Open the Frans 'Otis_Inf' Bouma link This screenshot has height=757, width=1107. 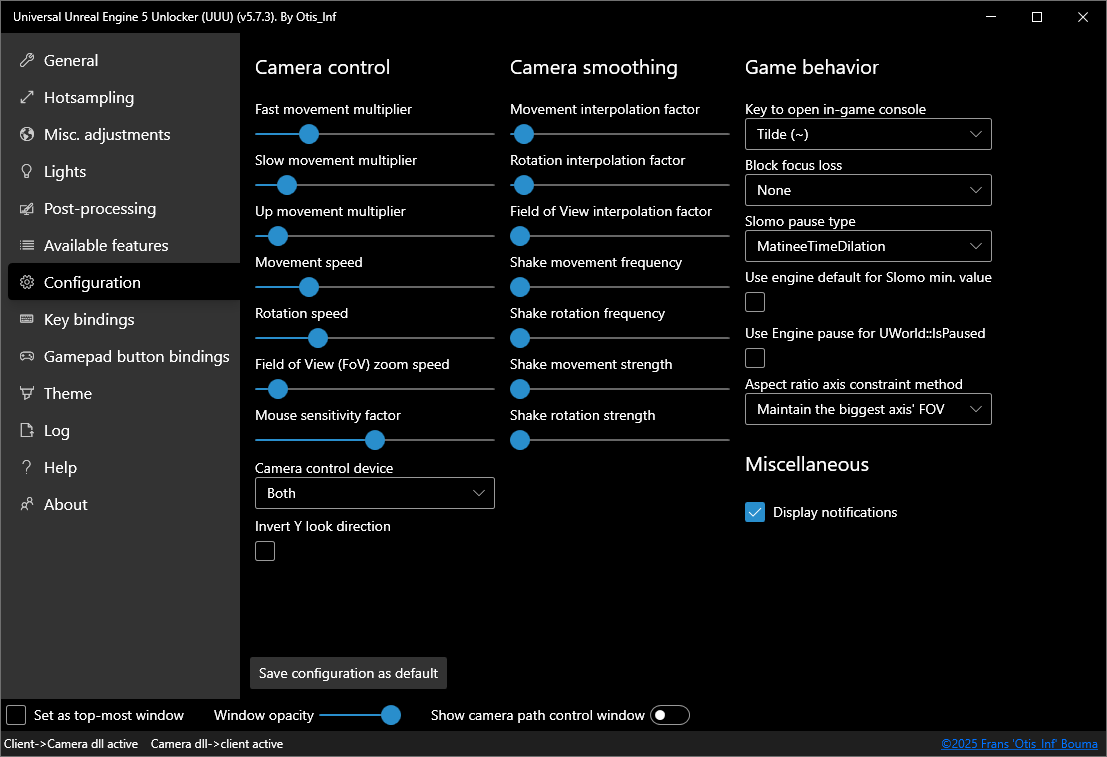click(x=1019, y=744)
